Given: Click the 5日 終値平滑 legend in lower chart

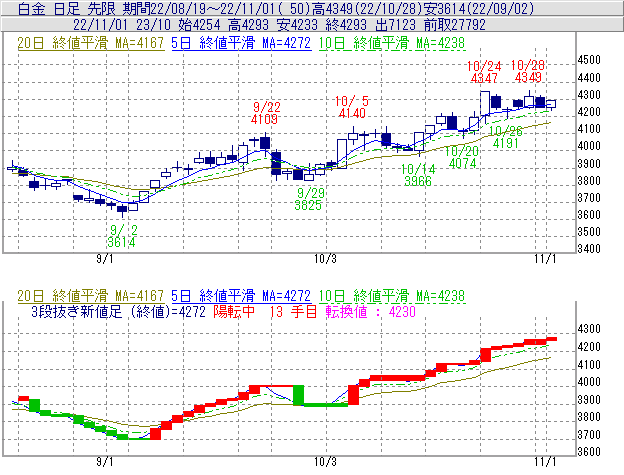Looking at the screenshot, I should pyautogui.click(x=241, y=296).
